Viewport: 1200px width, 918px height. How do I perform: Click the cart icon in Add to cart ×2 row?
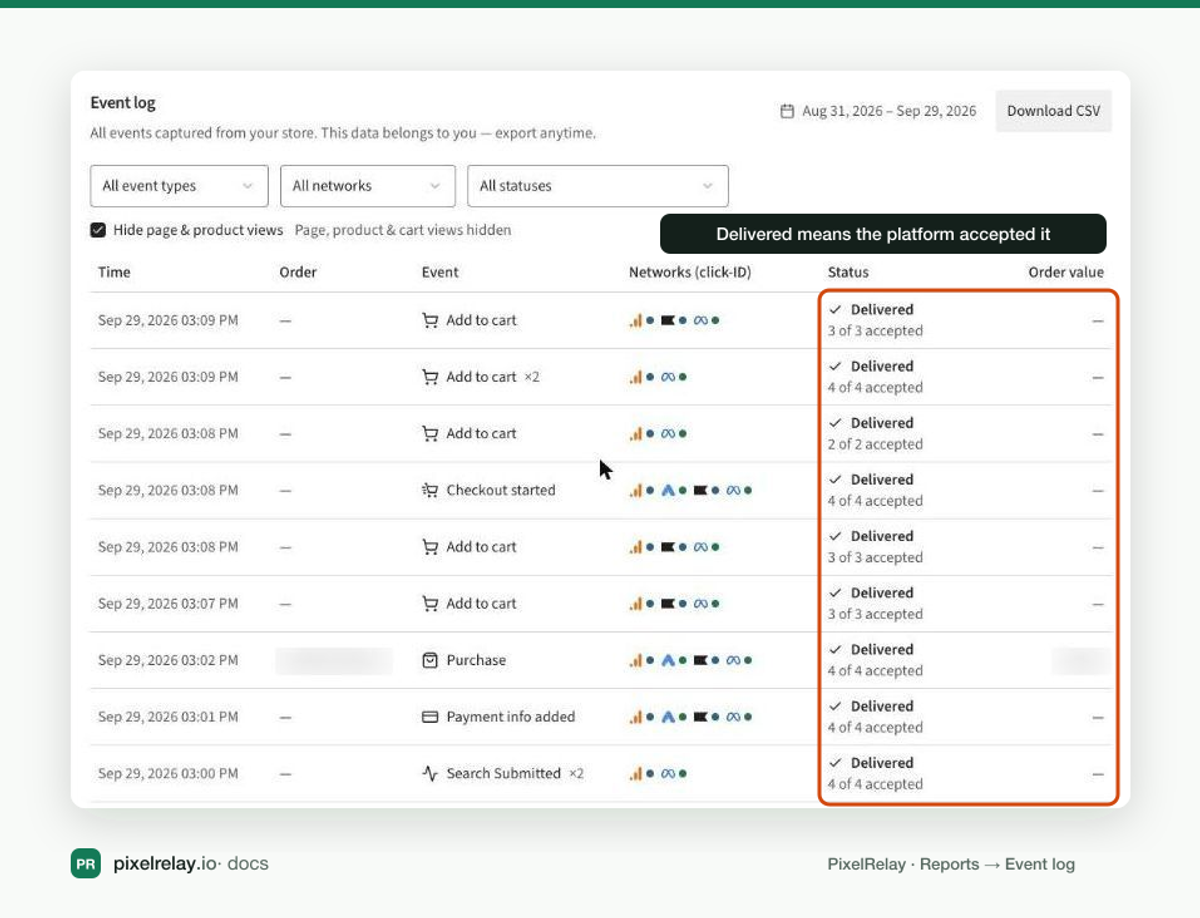pyautogui.click(x=430, y=377)
